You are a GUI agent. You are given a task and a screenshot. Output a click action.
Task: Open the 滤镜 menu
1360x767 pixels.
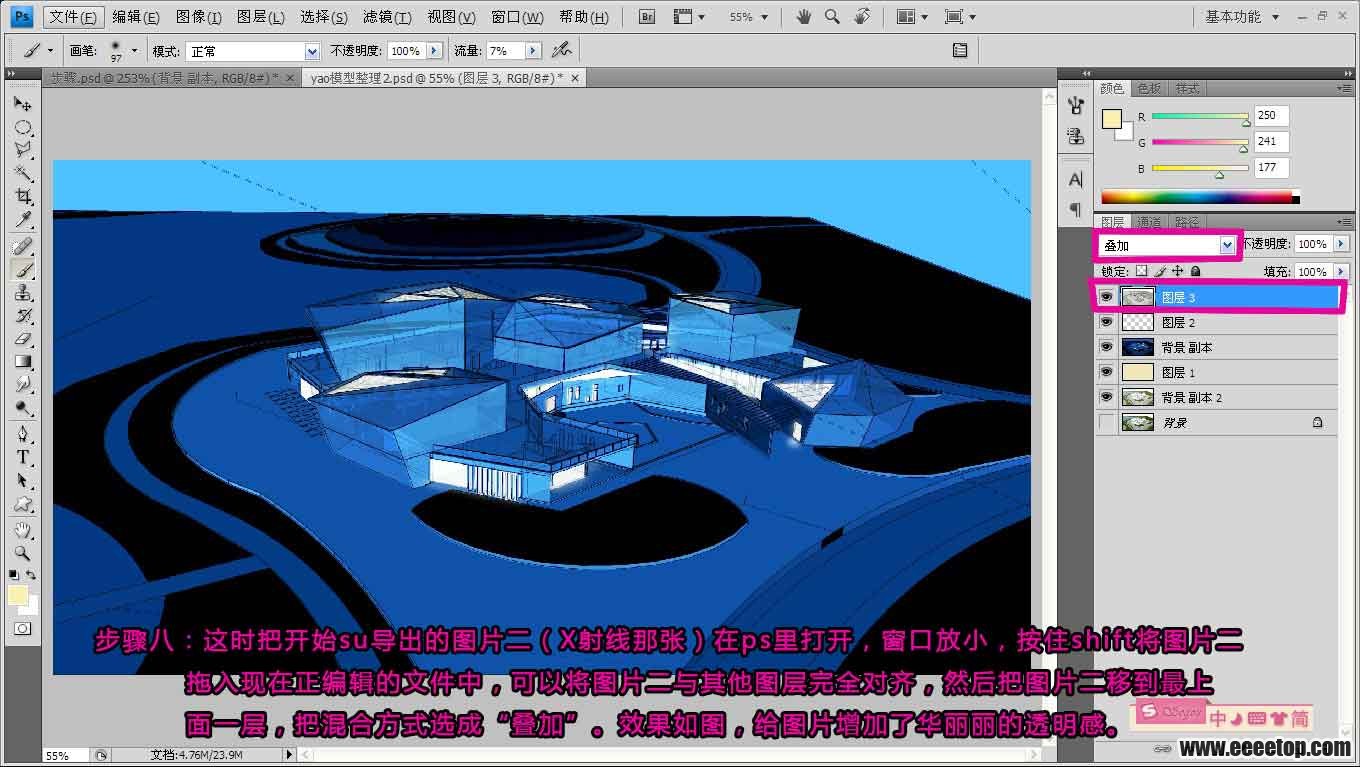tap(387, 17)
